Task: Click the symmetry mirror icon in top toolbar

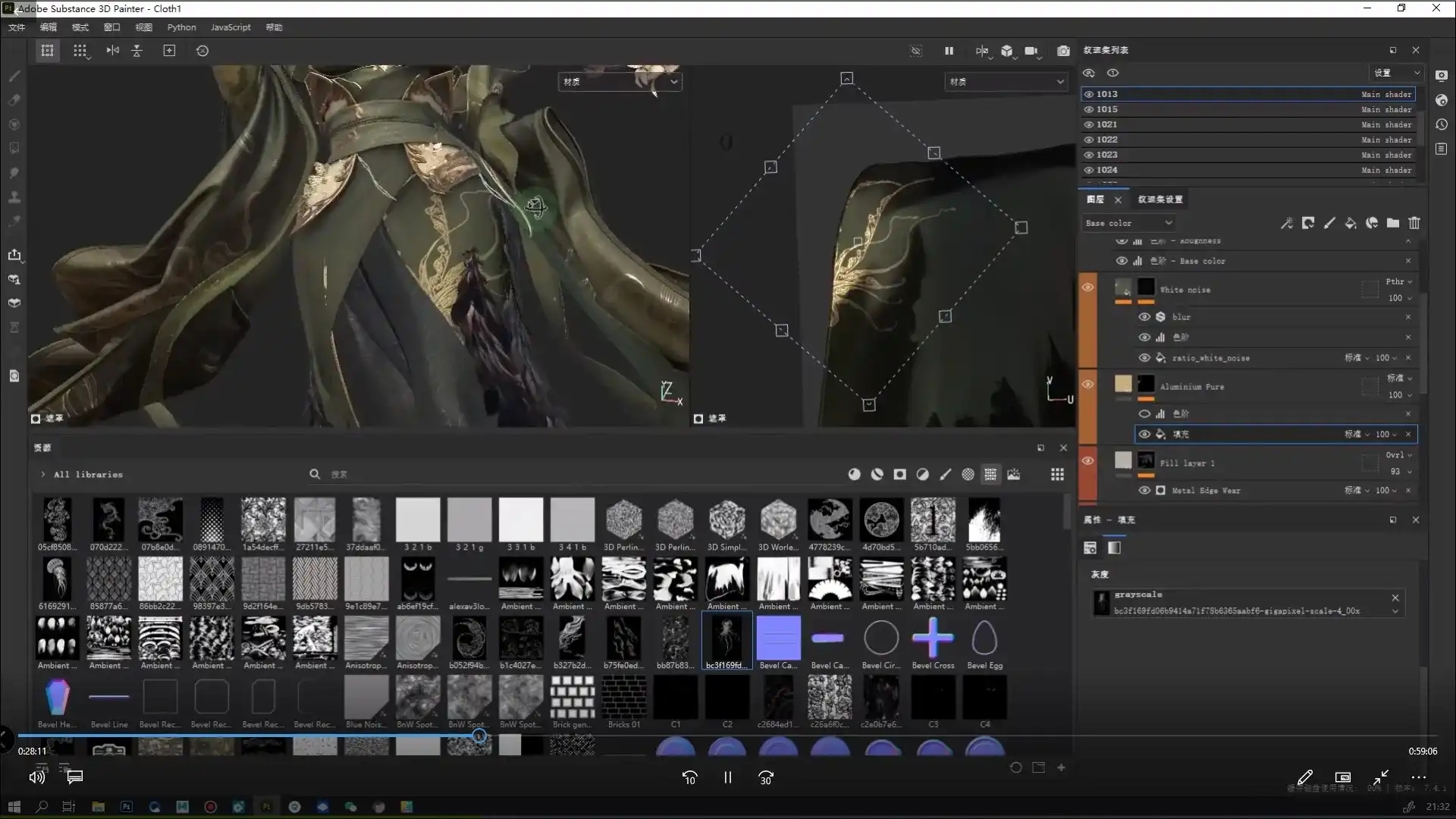Action: pyautogui.click(x=112, y=51)
